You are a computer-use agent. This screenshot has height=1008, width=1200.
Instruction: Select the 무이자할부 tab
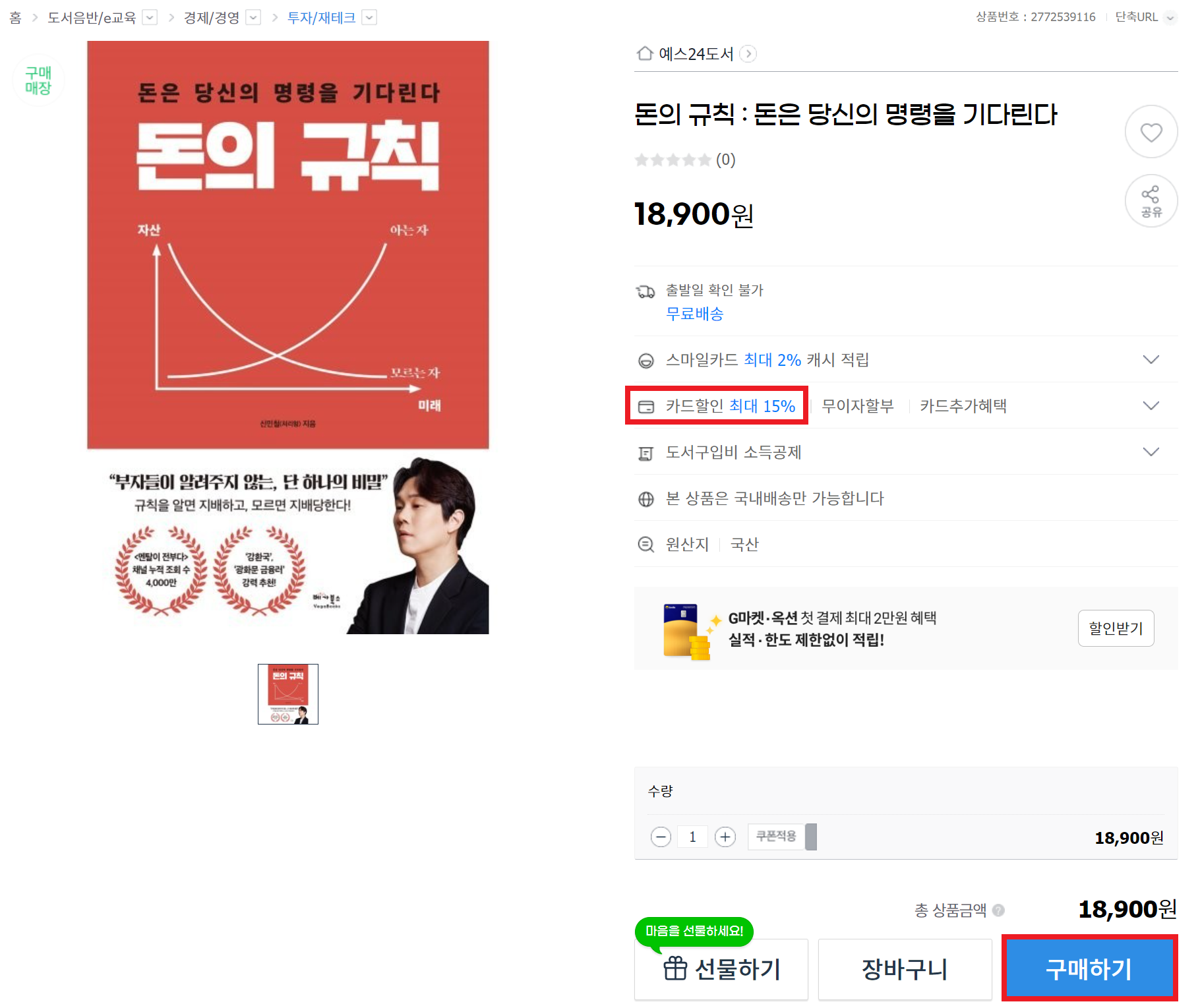tap(858, 406)
